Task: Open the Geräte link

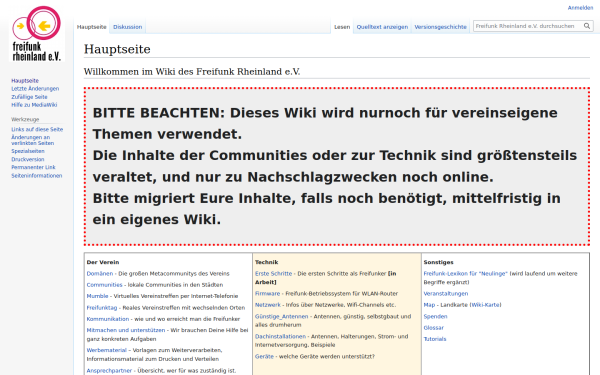Action: (x=264, y=356)
